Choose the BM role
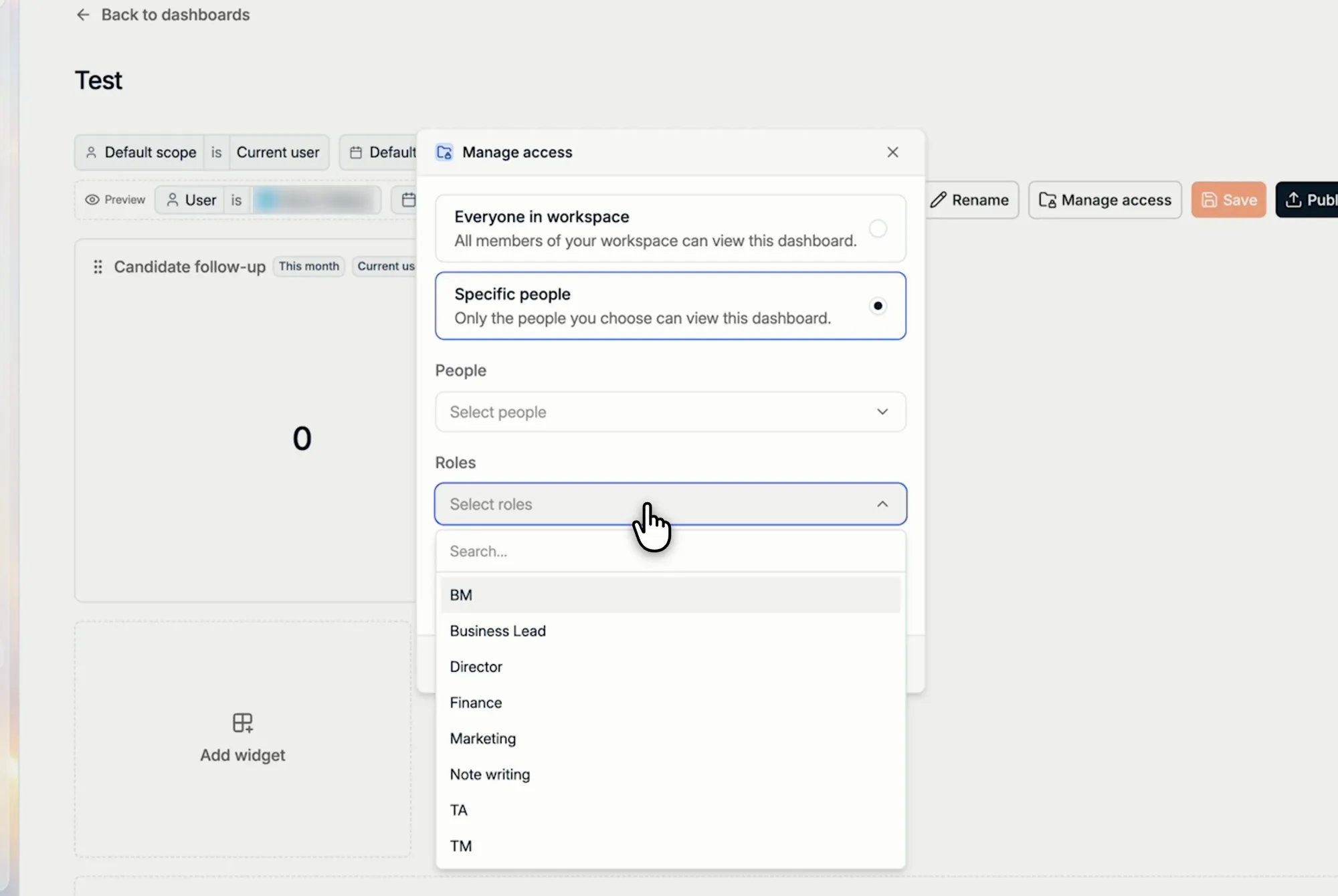The image size is (1338, 896). point(670,595)
